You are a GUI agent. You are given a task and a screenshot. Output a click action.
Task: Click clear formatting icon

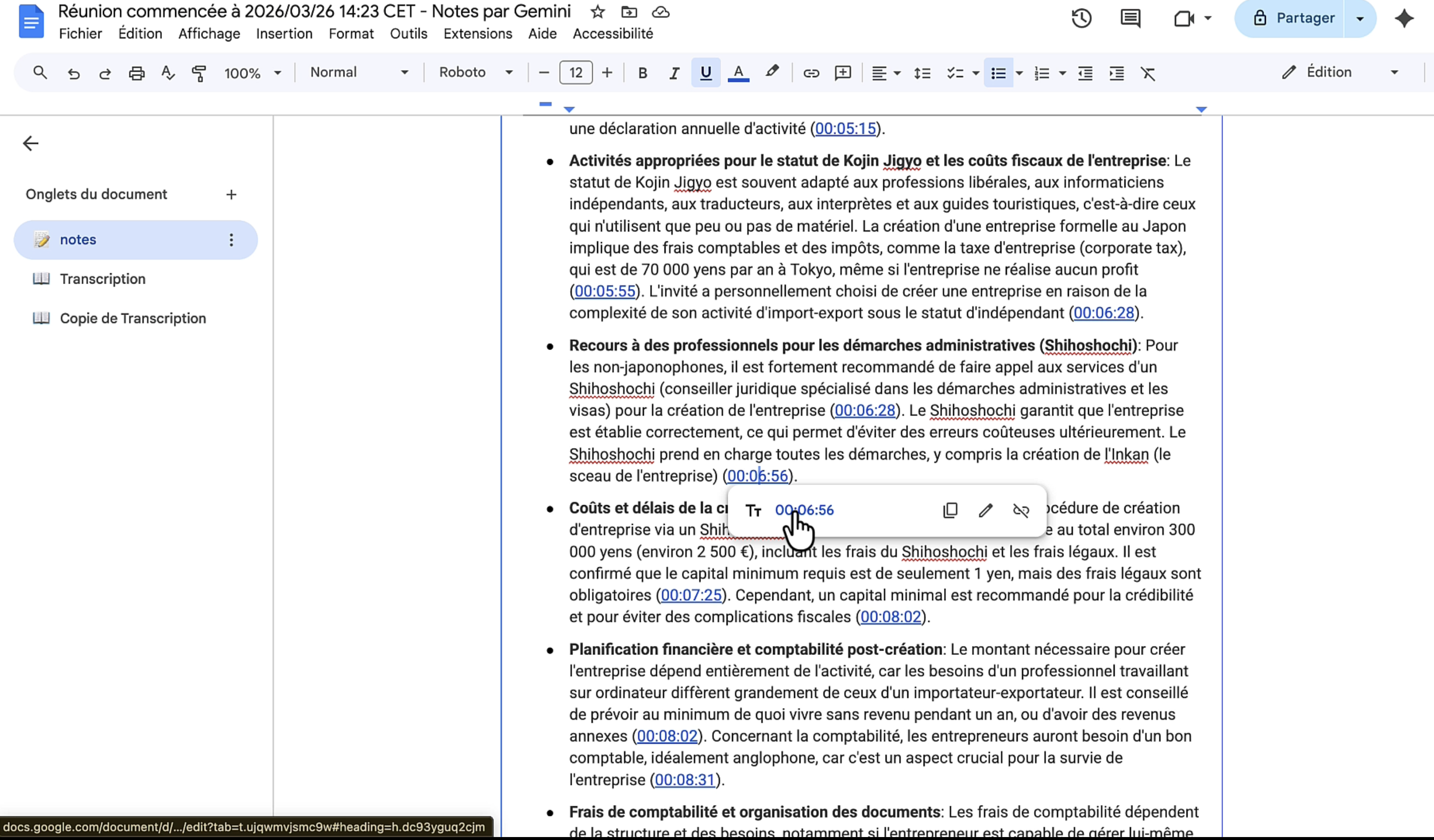[1148, 73]
